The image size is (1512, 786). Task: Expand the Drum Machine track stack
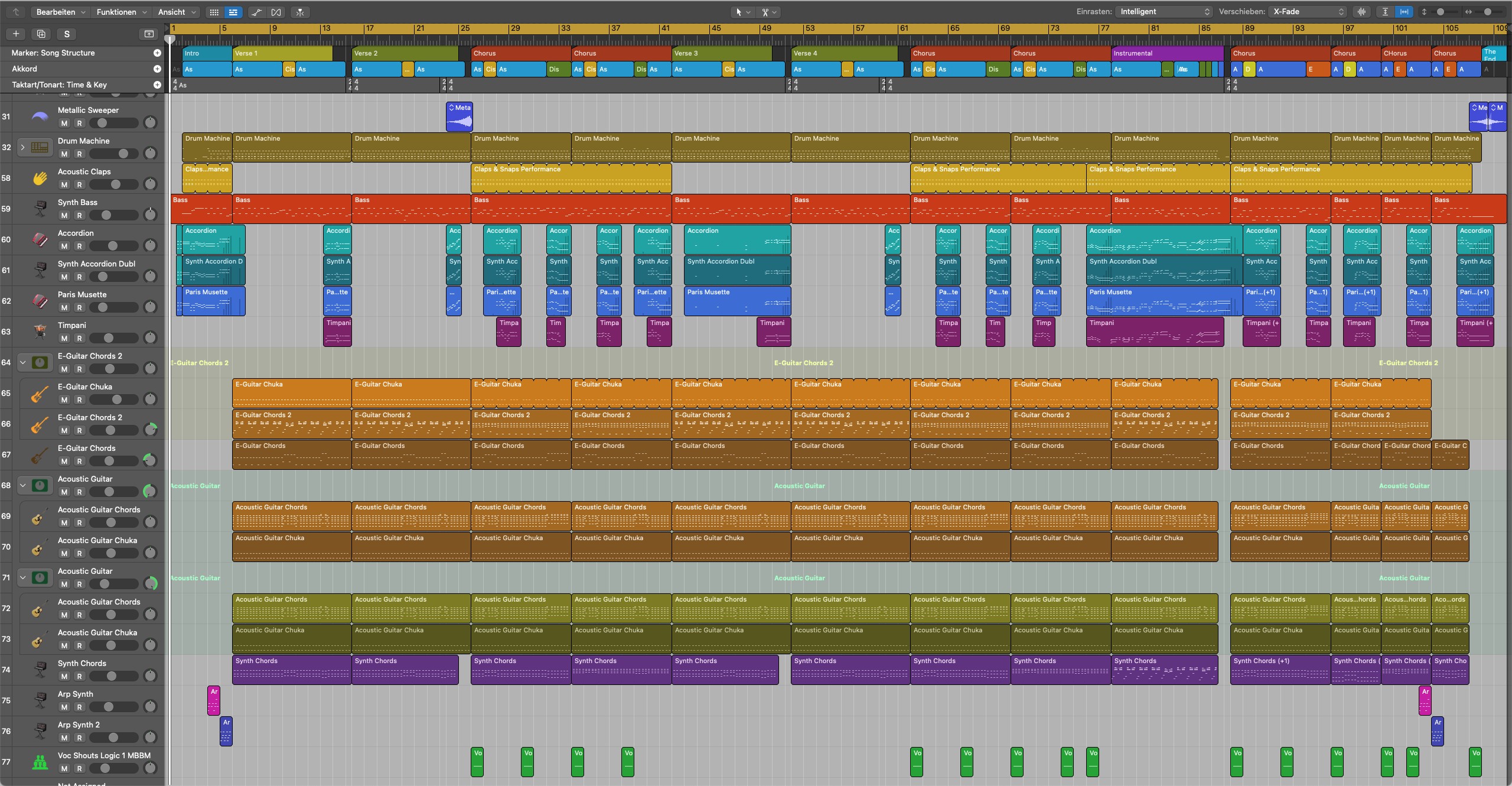[x=22, y=147]
